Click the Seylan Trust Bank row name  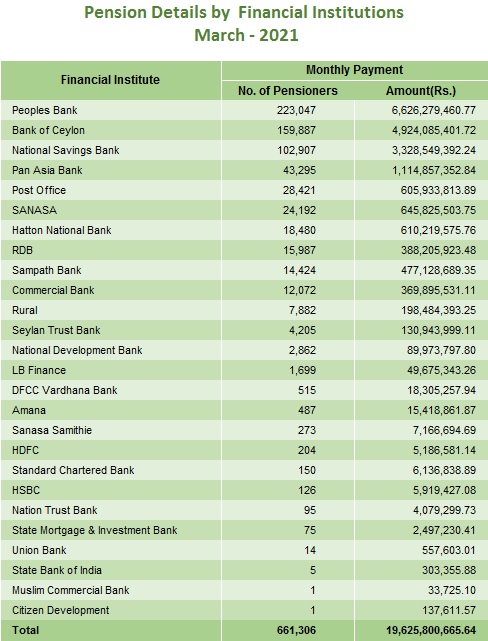click(x=56, y=330)
